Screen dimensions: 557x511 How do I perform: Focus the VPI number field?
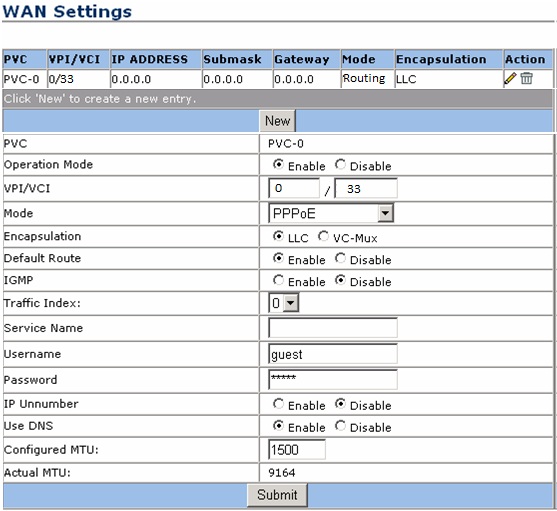coord(294,188)
